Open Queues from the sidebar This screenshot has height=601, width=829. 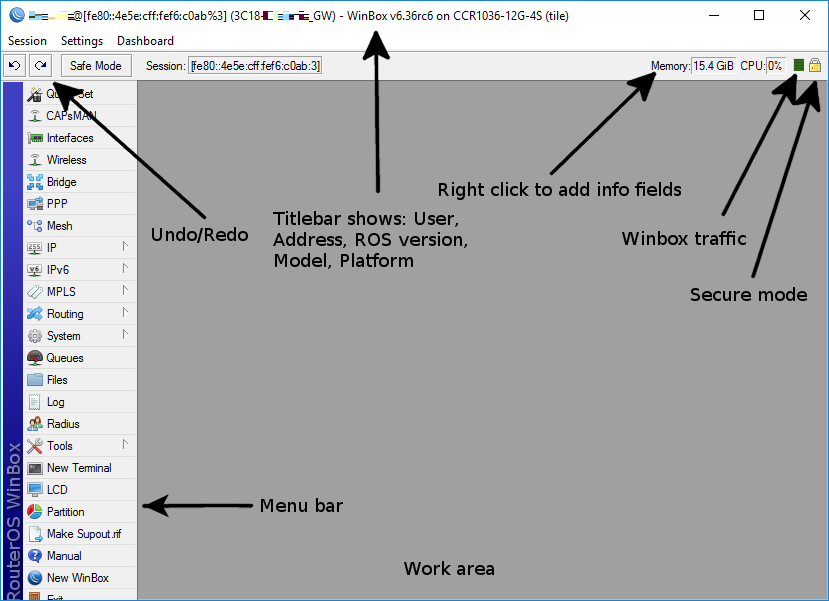80,358
